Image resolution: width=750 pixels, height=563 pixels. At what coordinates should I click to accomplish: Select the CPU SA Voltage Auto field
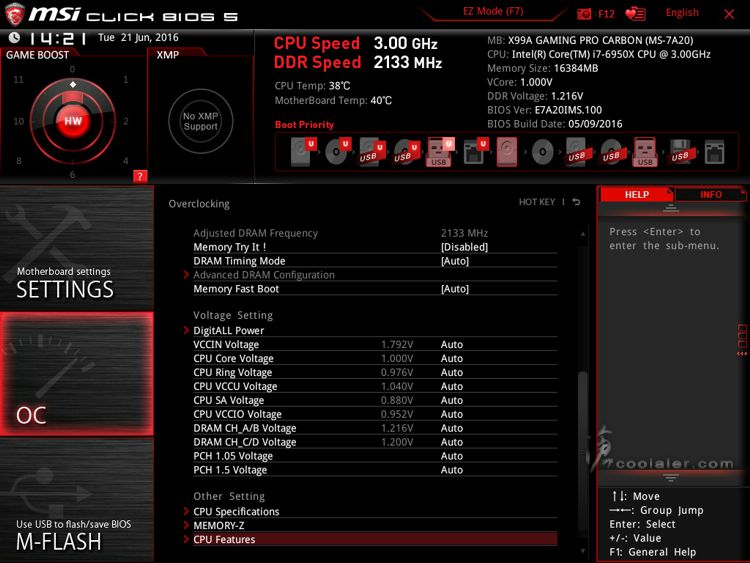[x=452, y=400]
